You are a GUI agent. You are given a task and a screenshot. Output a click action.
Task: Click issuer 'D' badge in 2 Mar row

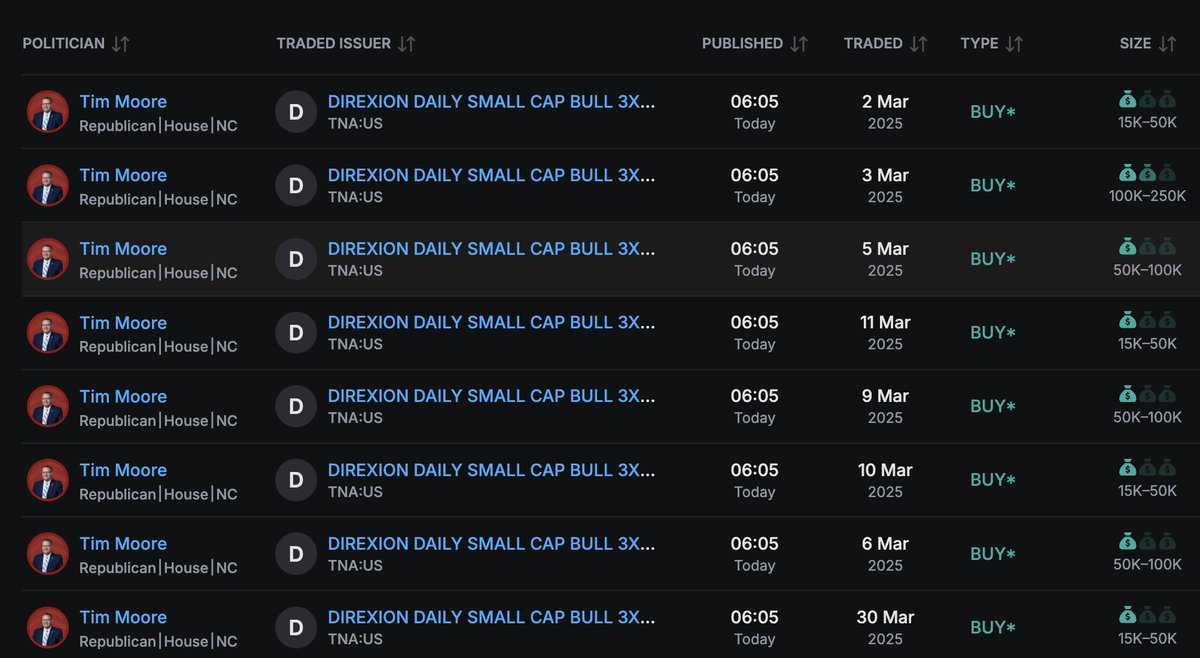pyautogui.click(x=296, y=112)
